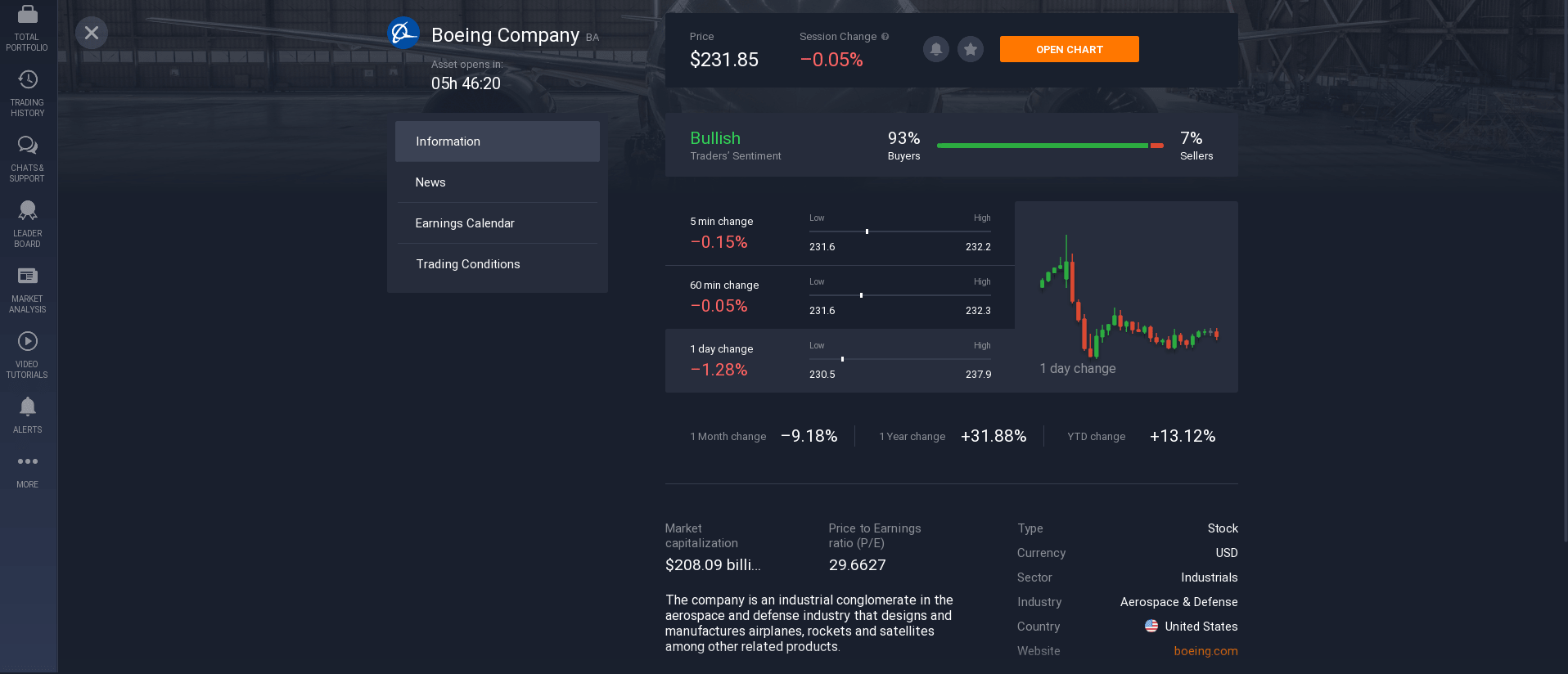Viewport: 1568px width, 674px height.
Task: Click the YTD change +13.12% value
Action: (x=1183, y=436)
